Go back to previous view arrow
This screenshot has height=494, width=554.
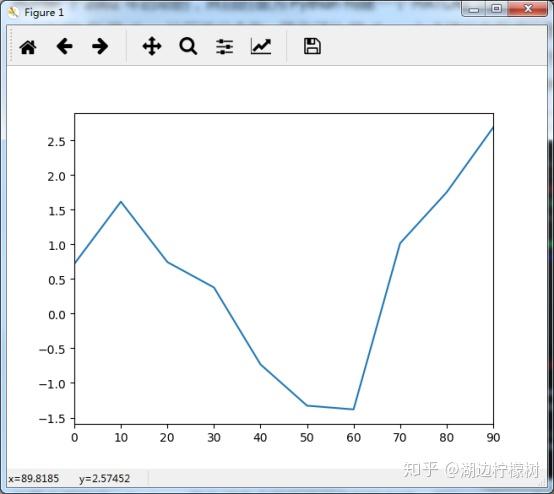point(64,46)
